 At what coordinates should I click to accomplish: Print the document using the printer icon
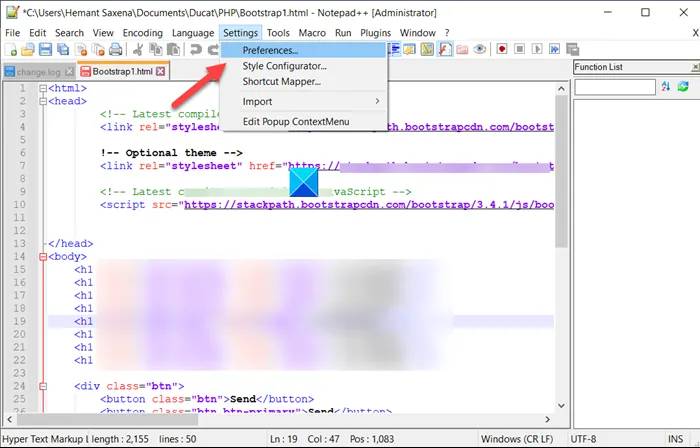click(x=116, y=50)
